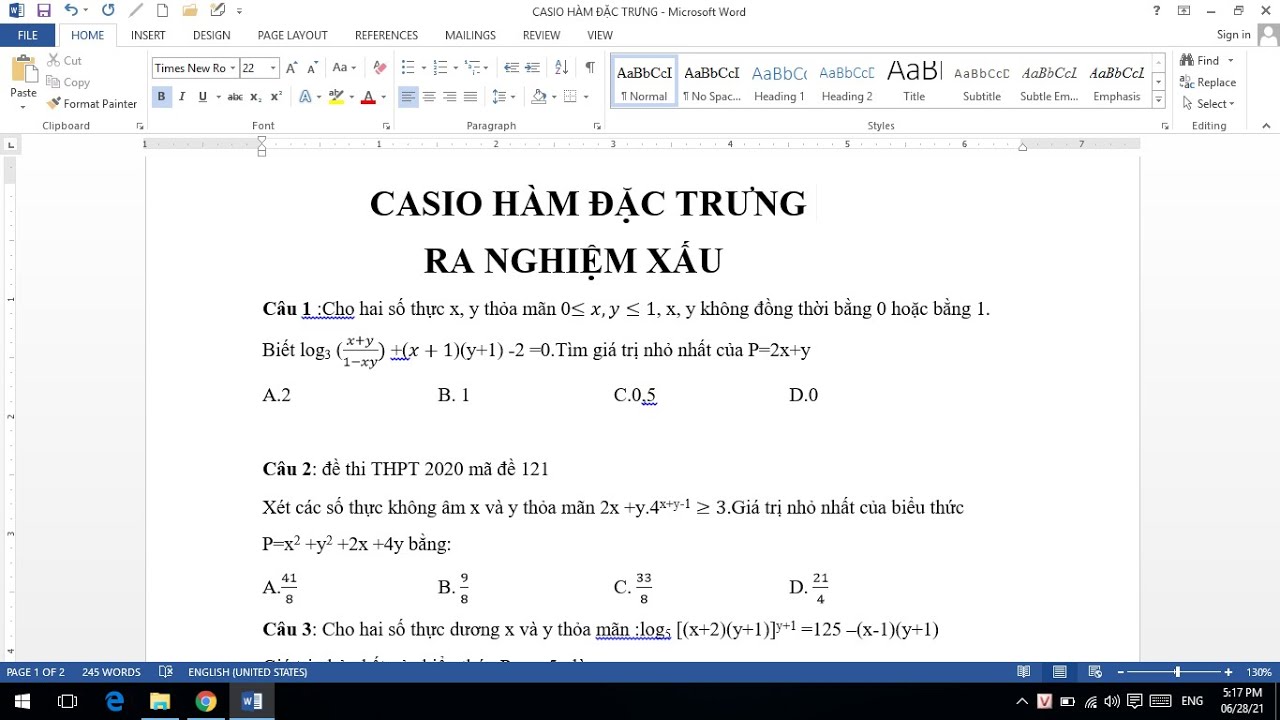Create a new blank document from Quick Access
Viewport: 1280px width, 720px height.
point(162,11)
